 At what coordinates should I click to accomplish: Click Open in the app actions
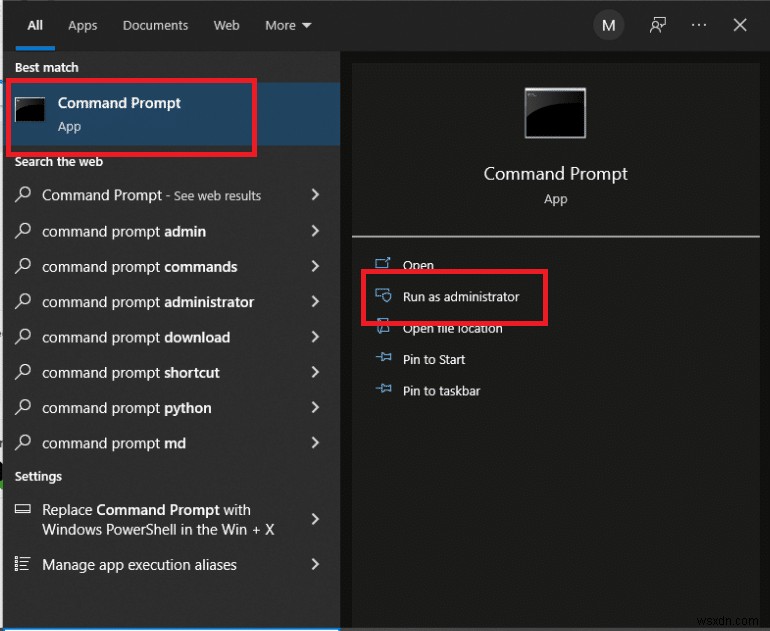418,265
